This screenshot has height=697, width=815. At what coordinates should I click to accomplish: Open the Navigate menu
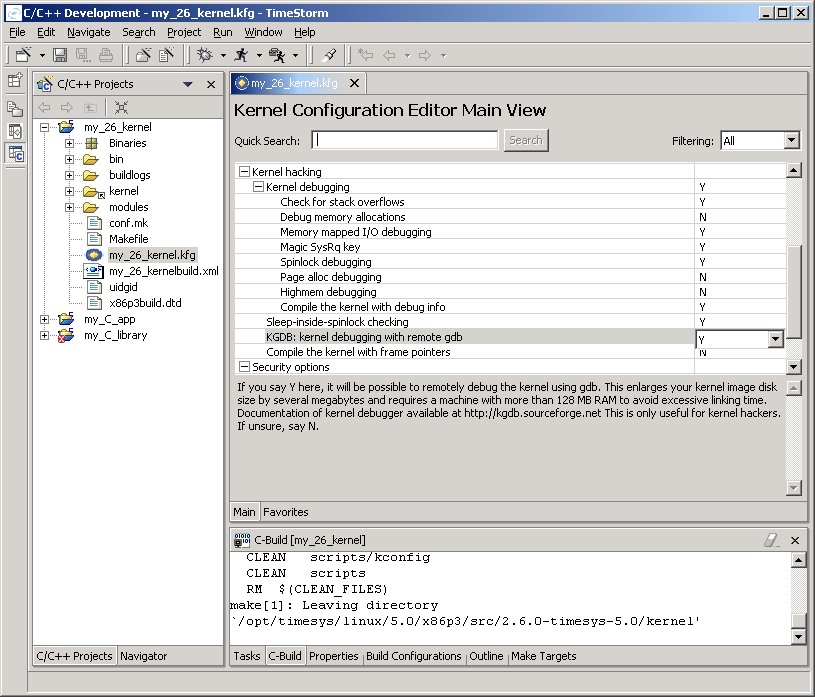(88, 32)
